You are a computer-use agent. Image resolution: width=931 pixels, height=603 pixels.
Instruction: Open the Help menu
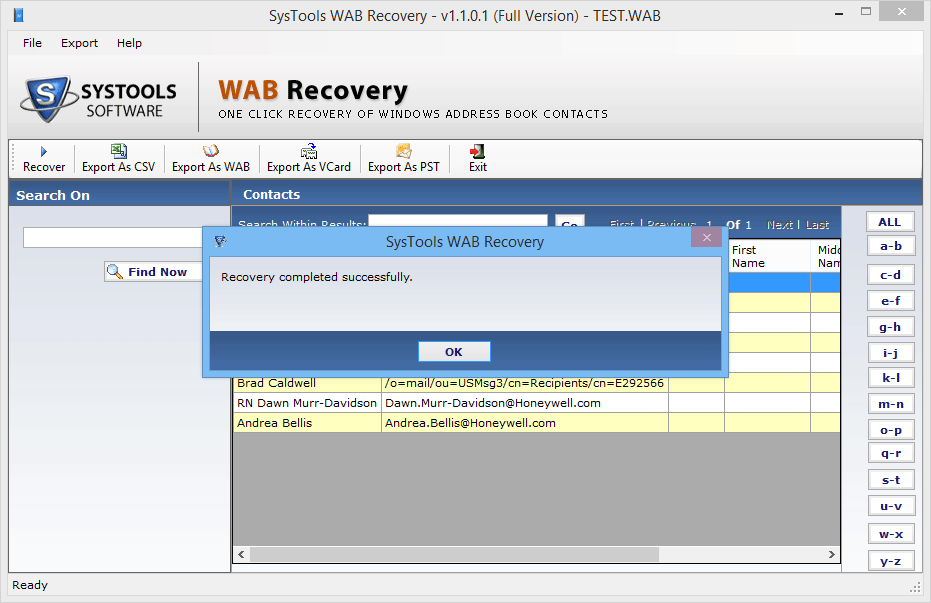click(129, 43)
